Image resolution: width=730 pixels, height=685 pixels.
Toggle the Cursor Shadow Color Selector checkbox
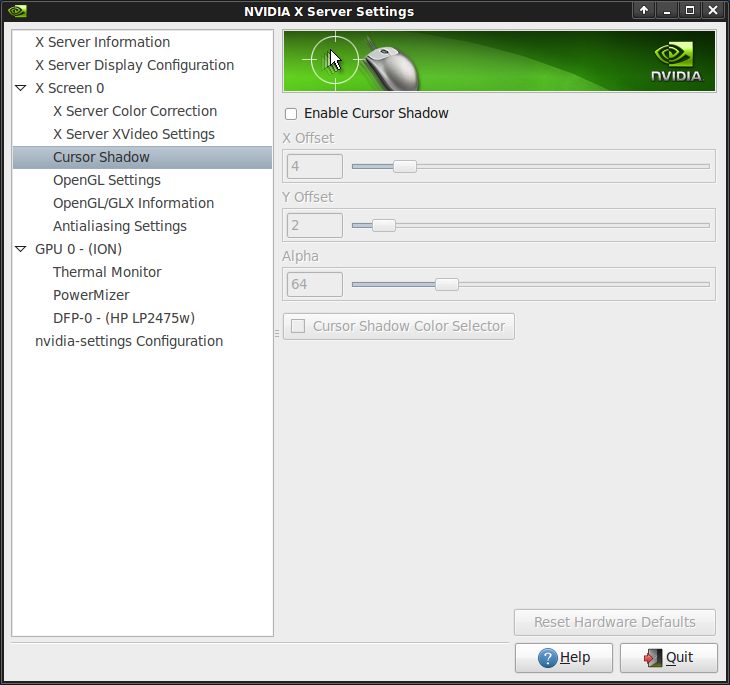298,326
